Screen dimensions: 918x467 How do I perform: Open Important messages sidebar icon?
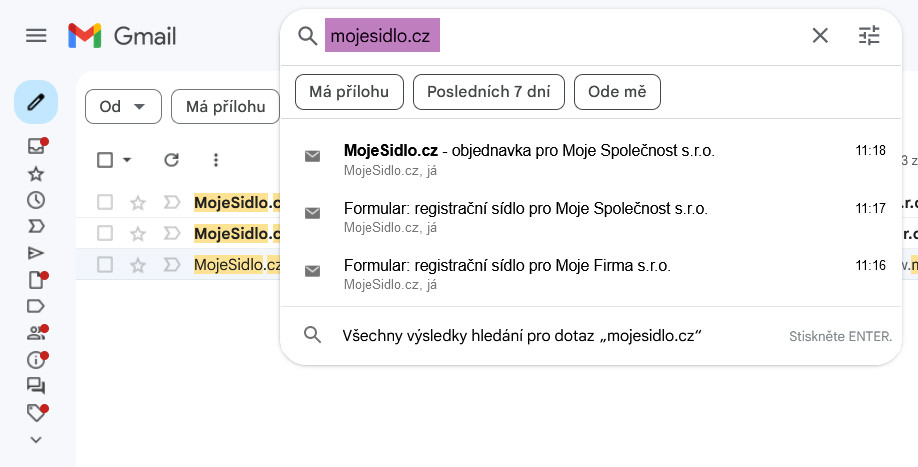point(36,226)
